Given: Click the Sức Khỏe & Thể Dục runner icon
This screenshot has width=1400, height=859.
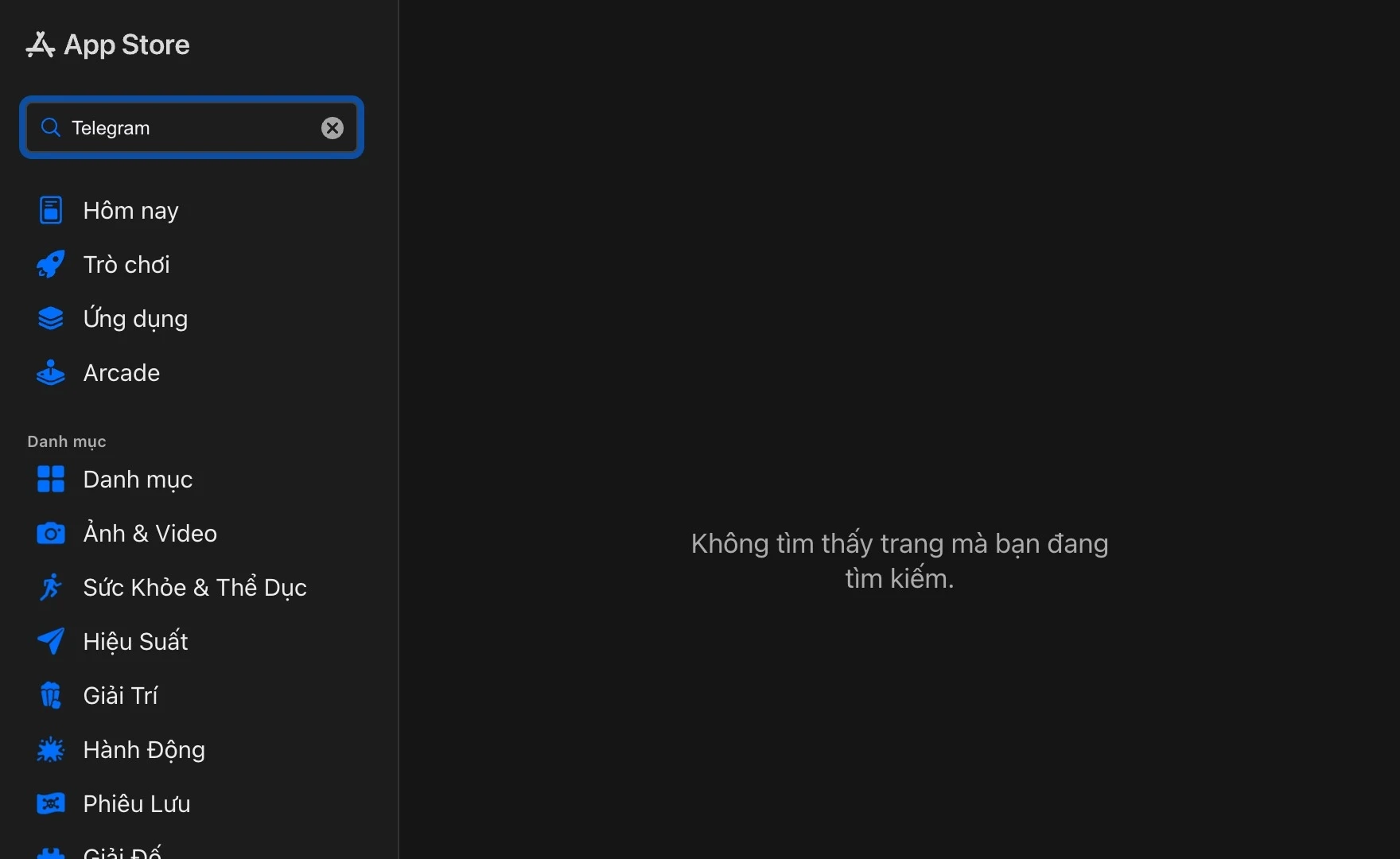Looking at the screenshot, I should [x=51, y=587].
